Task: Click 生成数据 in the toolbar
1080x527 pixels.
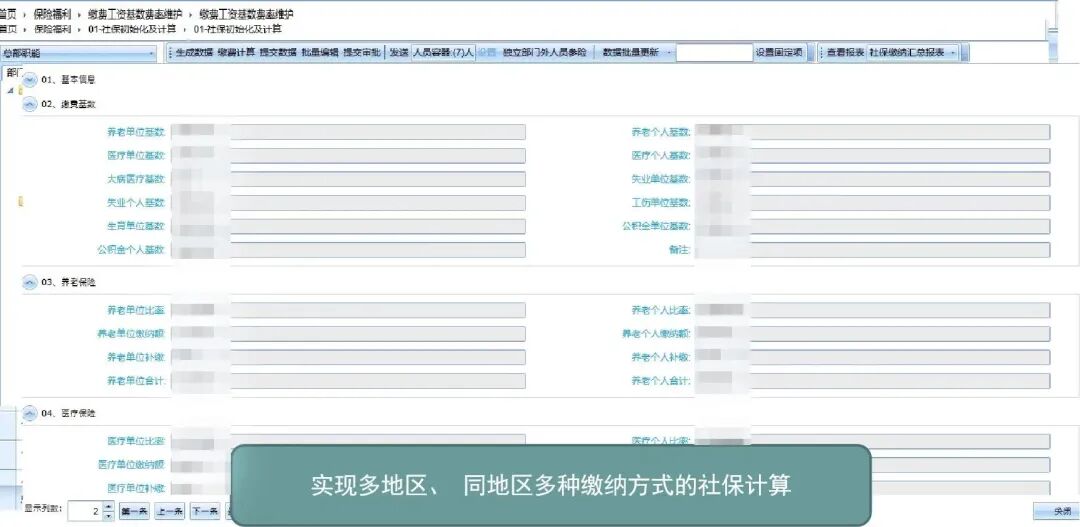Action: click(194, 52)
